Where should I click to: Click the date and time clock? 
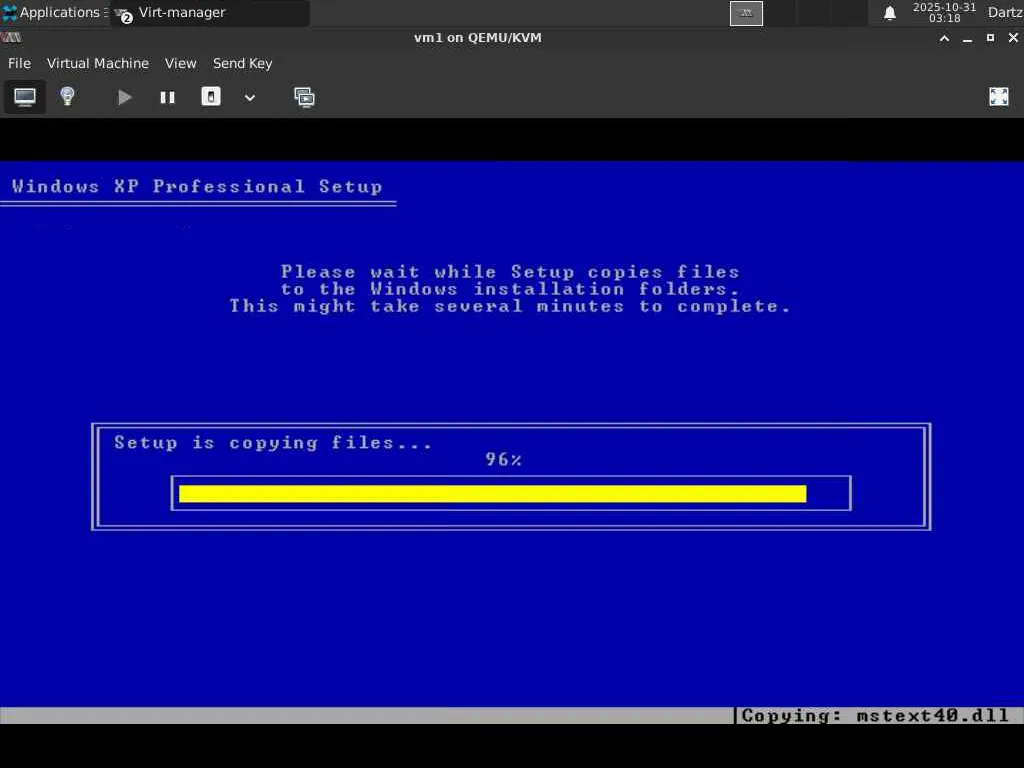click(x=944, y=12)
